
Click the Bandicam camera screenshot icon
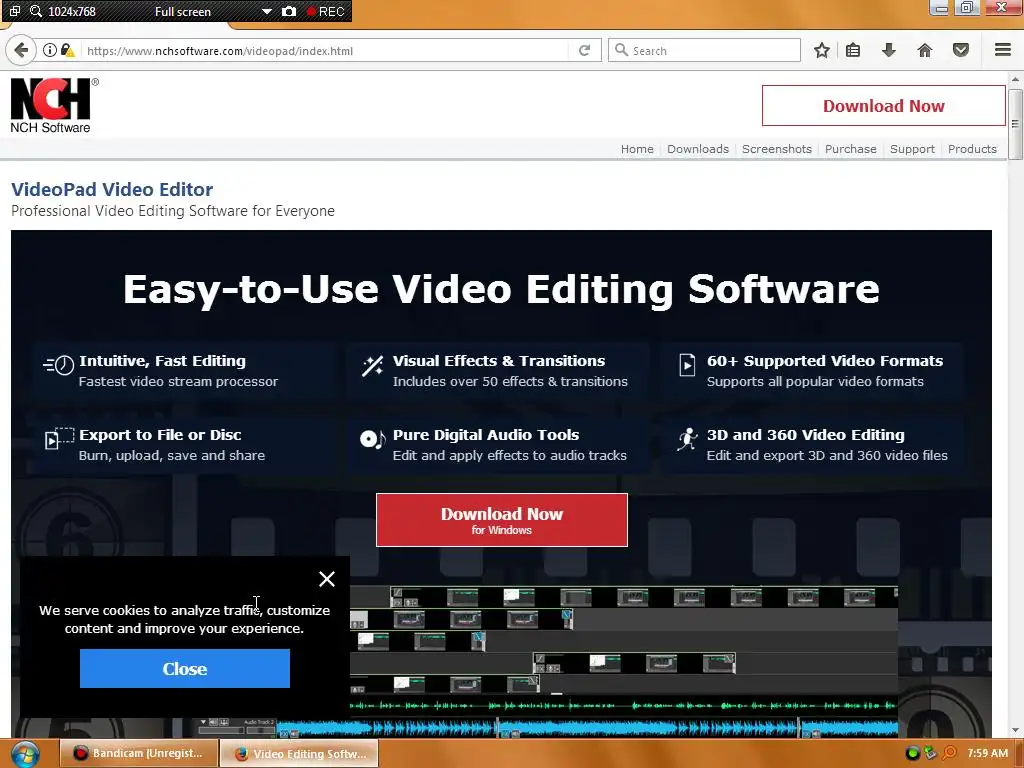(289, 11)
